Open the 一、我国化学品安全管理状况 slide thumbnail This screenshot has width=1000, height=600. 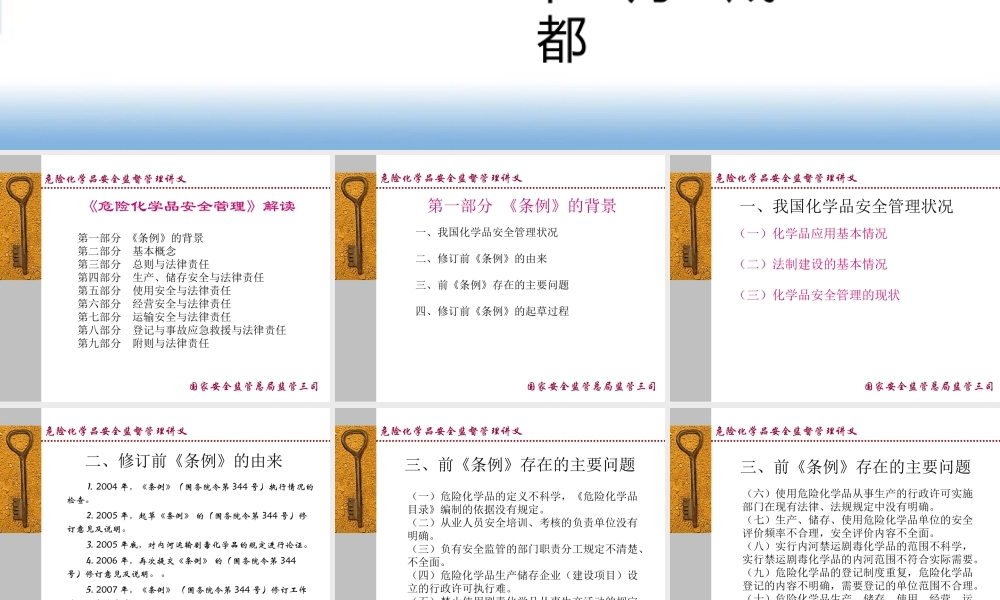click(x=835, y=278)
